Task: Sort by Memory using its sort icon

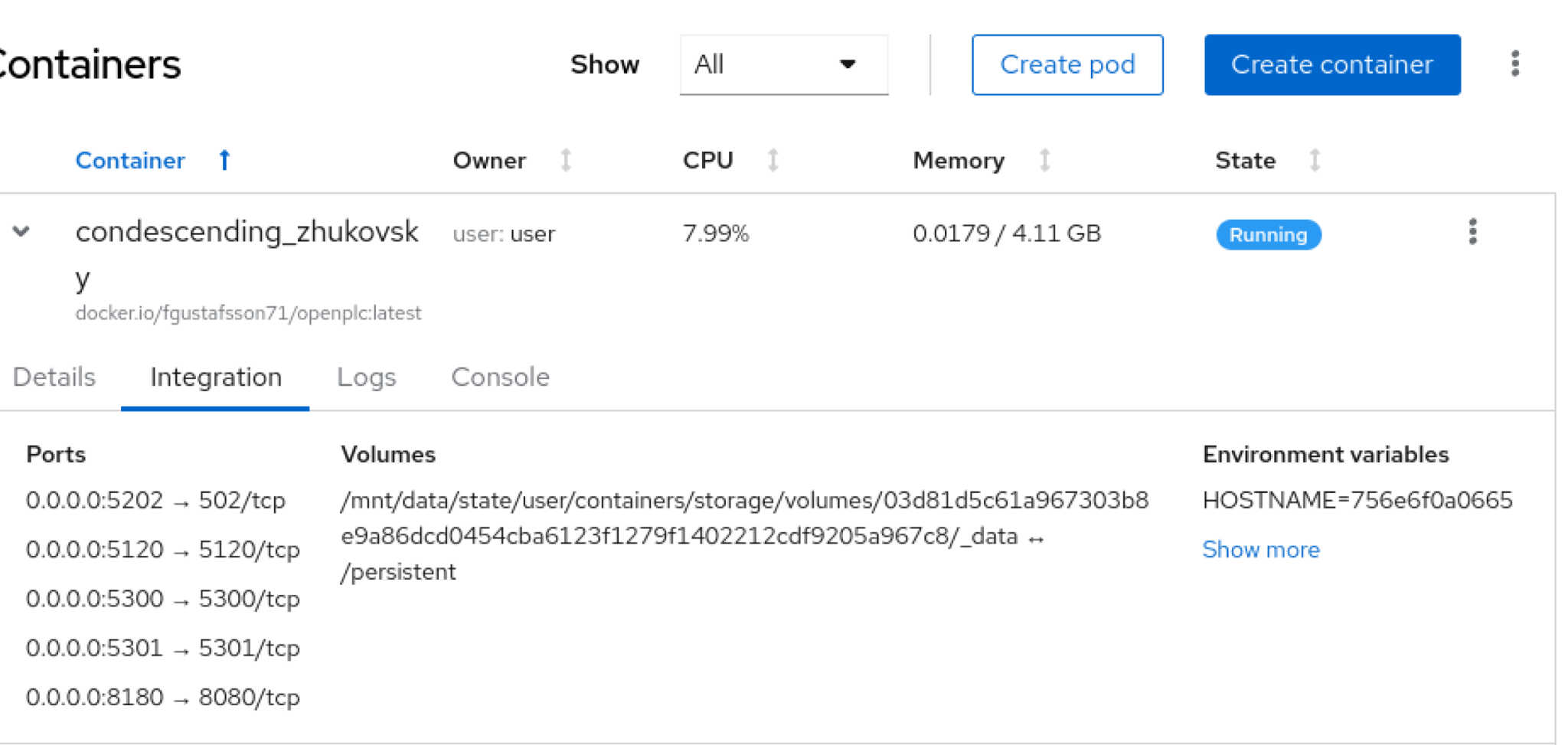Action: pos(1044,160)
